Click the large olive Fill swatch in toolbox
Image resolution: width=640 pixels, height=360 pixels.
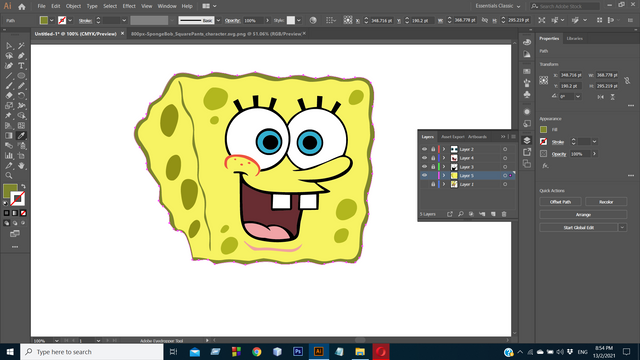click(10, 191)
